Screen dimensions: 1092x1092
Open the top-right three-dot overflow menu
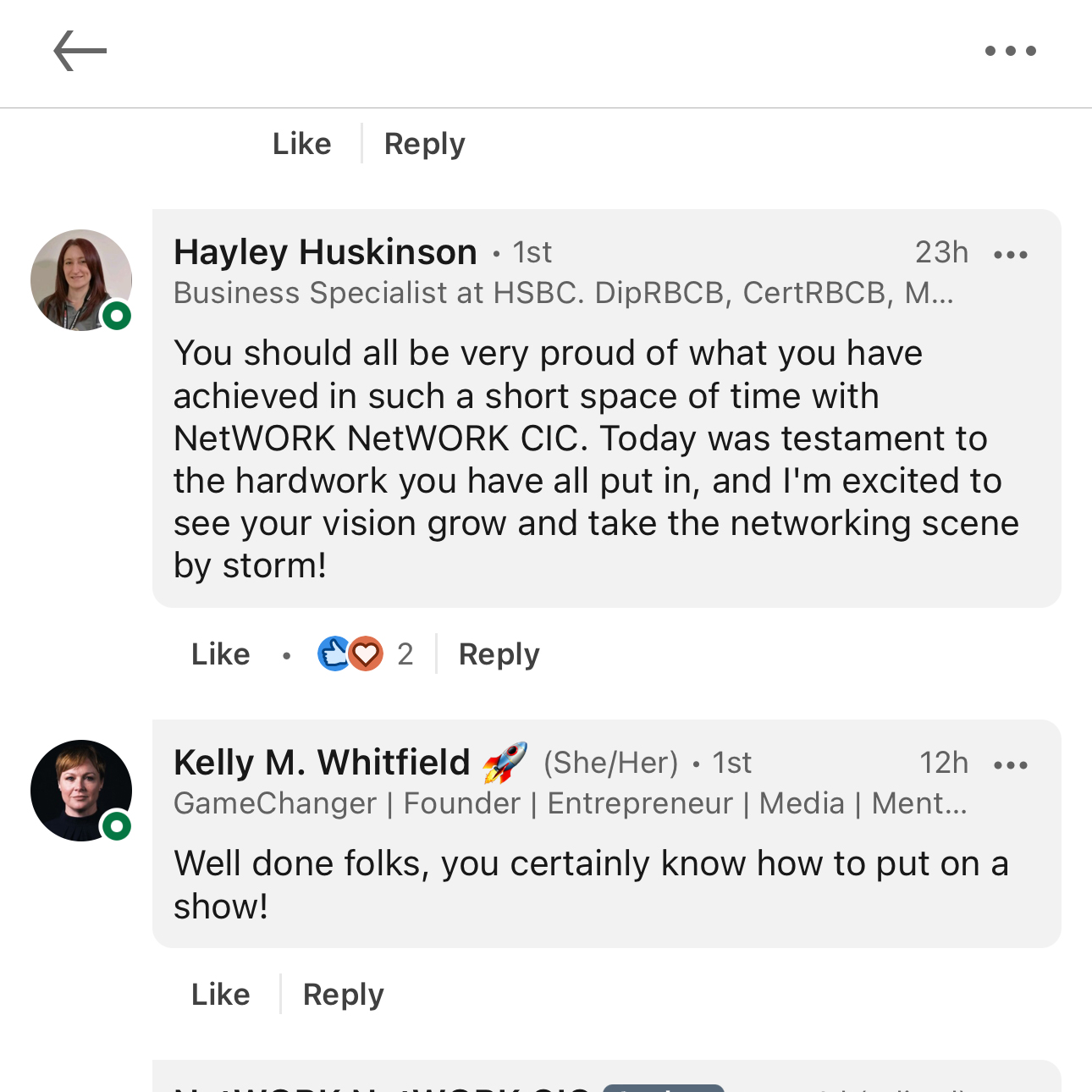click(x=1010, y=51)
